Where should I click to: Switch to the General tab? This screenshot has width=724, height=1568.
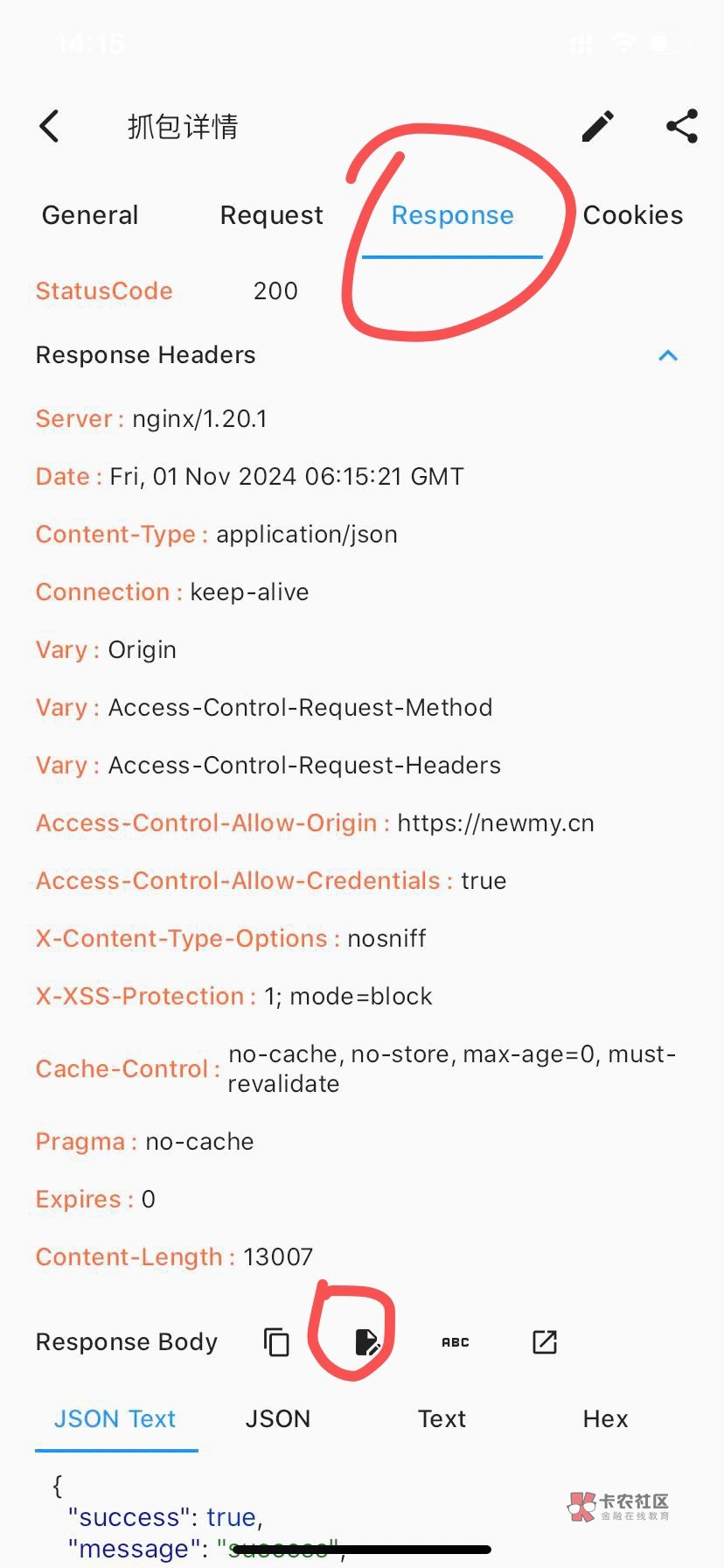(x=90, y=215)
